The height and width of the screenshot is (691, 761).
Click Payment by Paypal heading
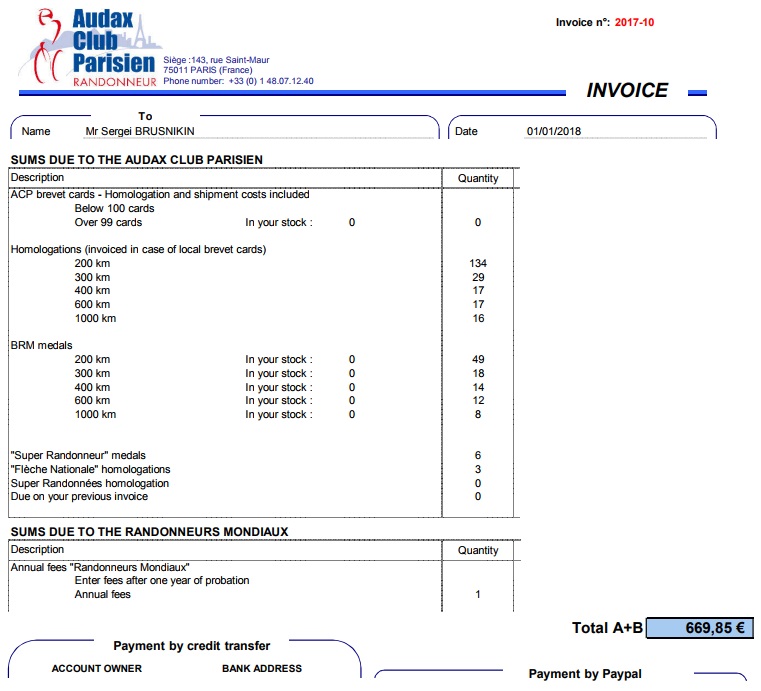[x=585, y=674]
